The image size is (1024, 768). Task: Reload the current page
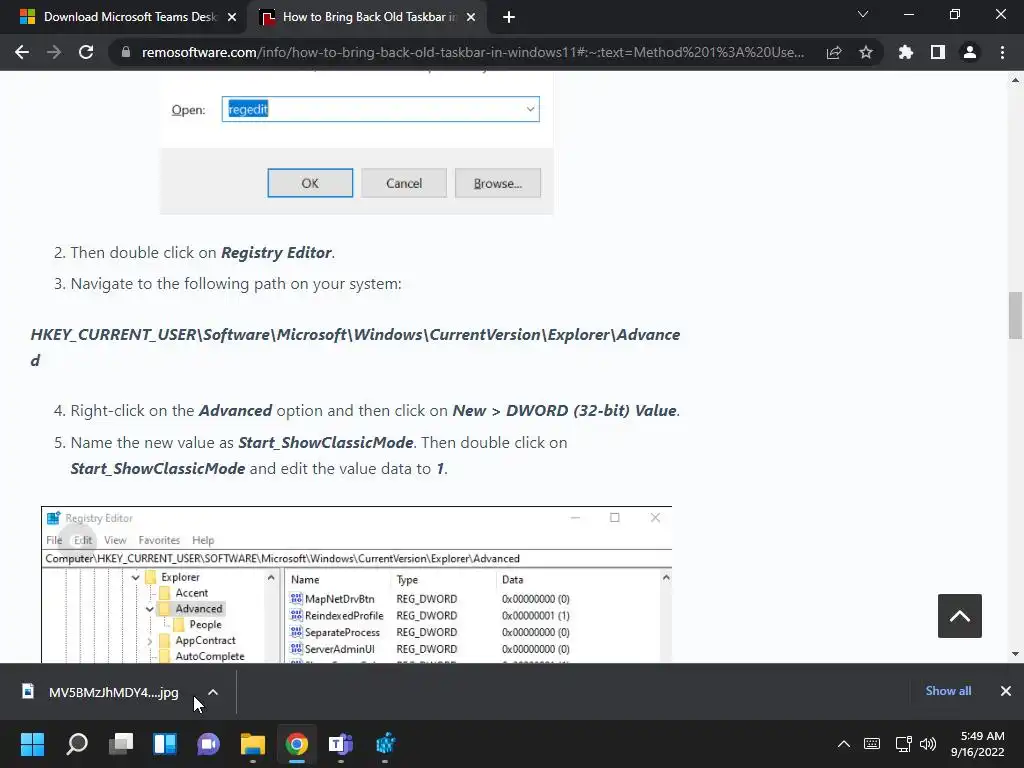tap(86, 52)
